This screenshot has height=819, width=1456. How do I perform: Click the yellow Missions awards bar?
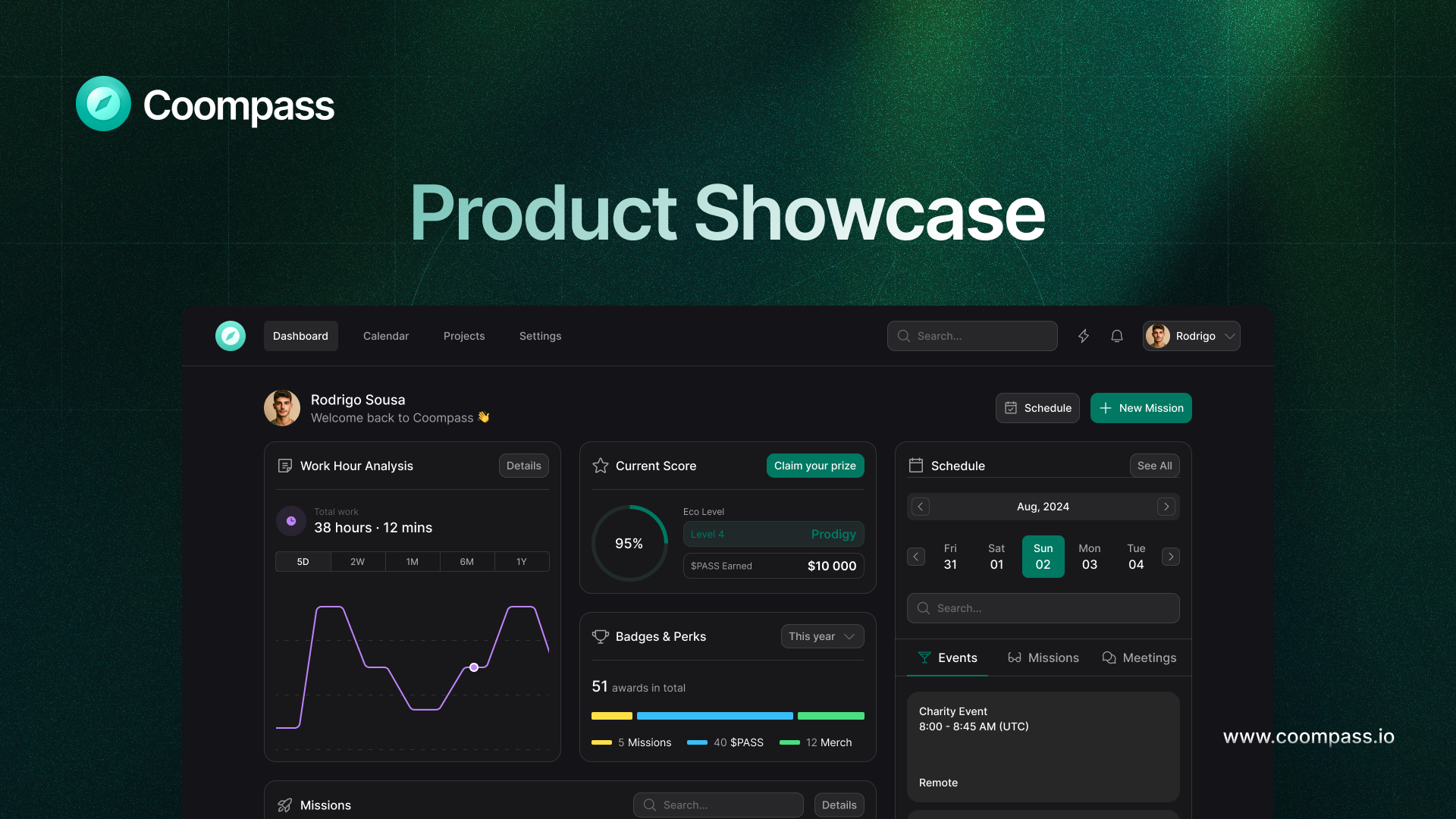612,716
